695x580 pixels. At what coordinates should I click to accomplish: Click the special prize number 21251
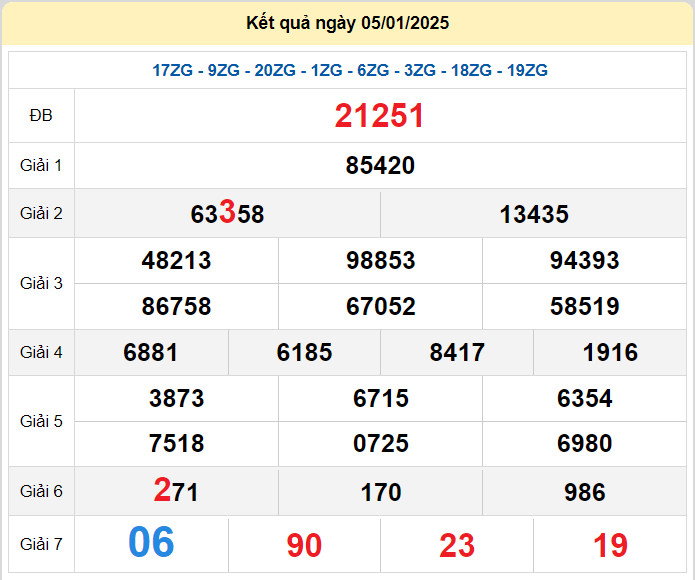pyautogui.click(x=379, y=116)
